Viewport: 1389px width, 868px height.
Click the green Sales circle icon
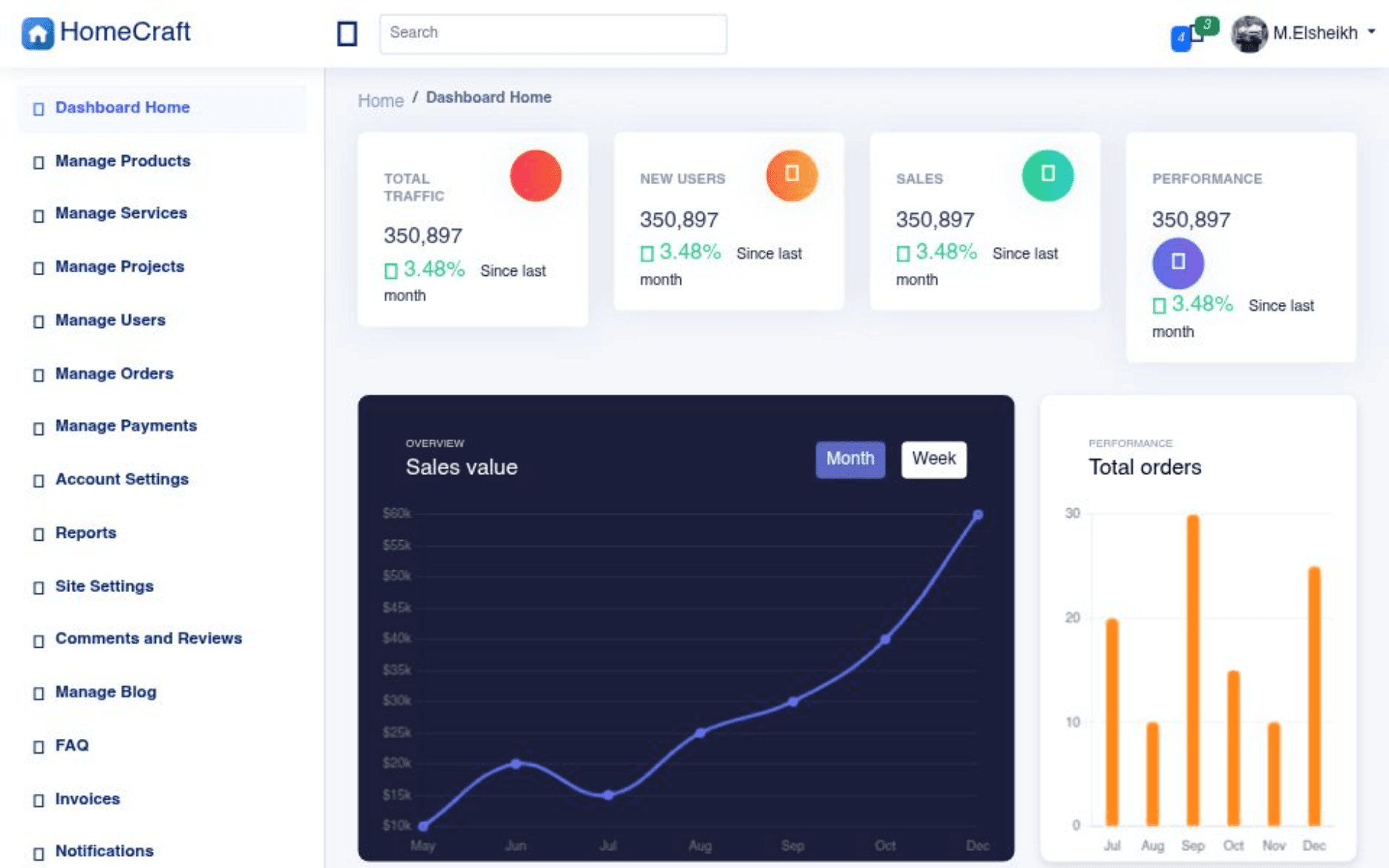click(1048, 176)
